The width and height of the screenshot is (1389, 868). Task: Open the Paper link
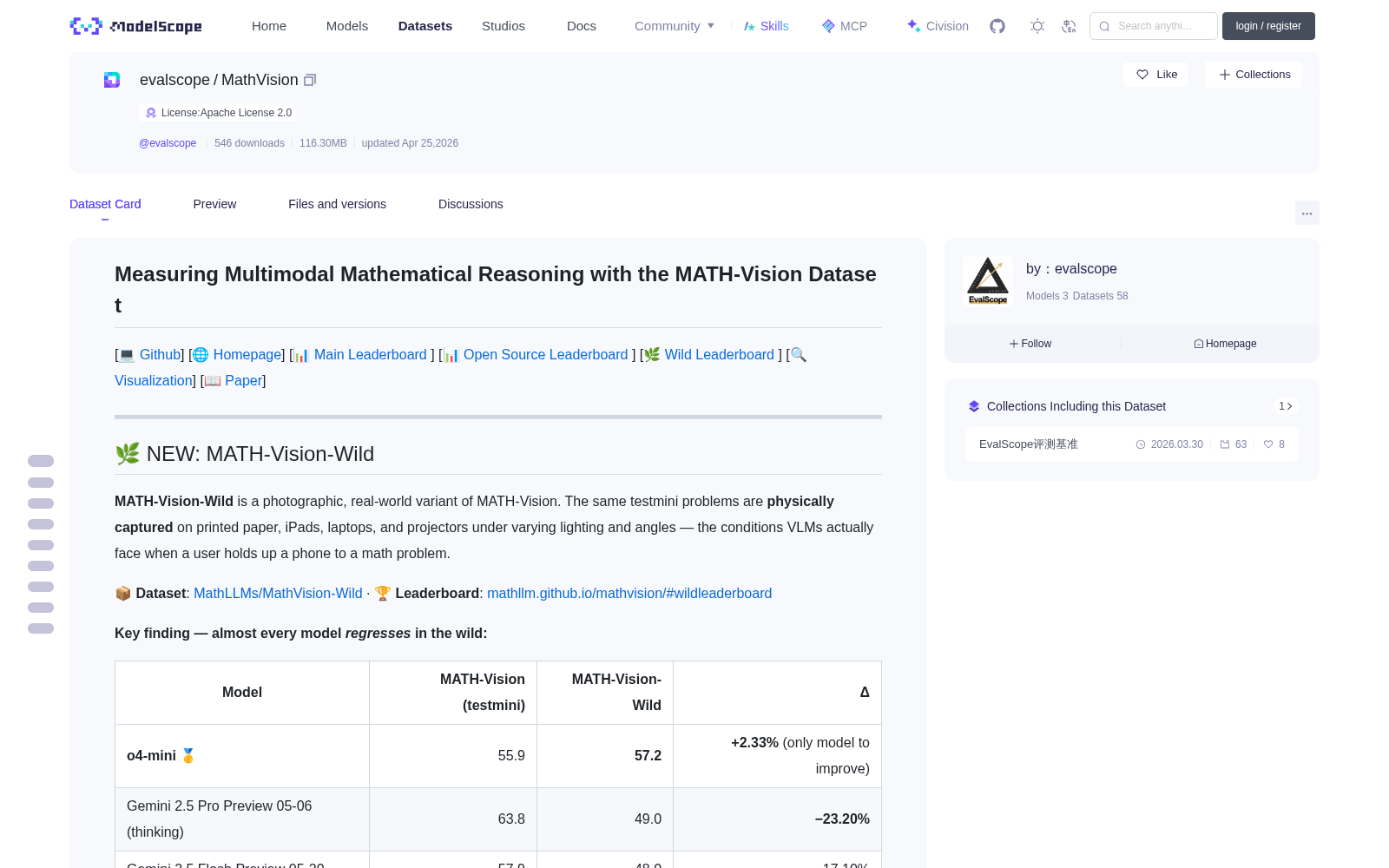[243, 380]
